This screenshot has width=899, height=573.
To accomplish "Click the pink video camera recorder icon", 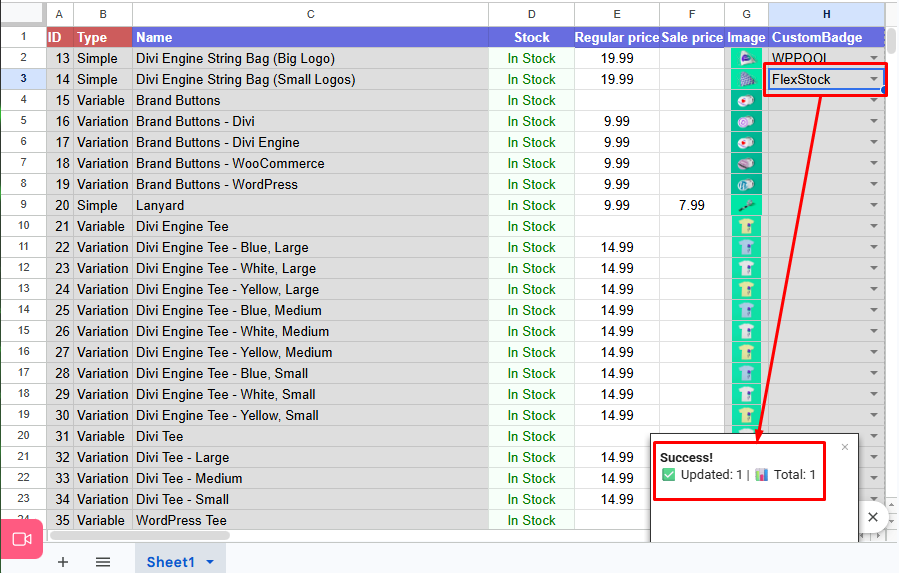I will click(x=22, y=539).
